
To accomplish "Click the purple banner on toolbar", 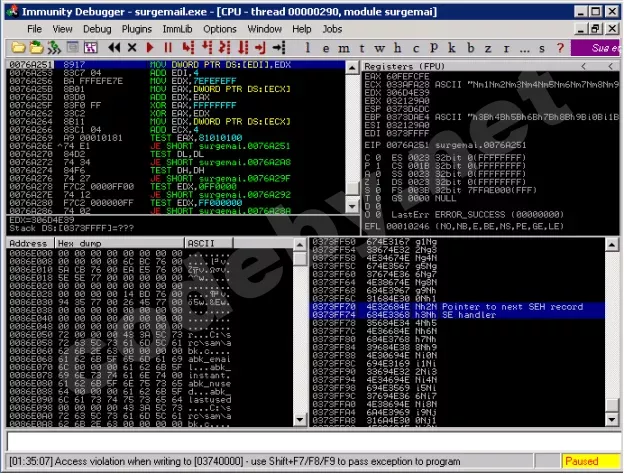I will 595,48.
